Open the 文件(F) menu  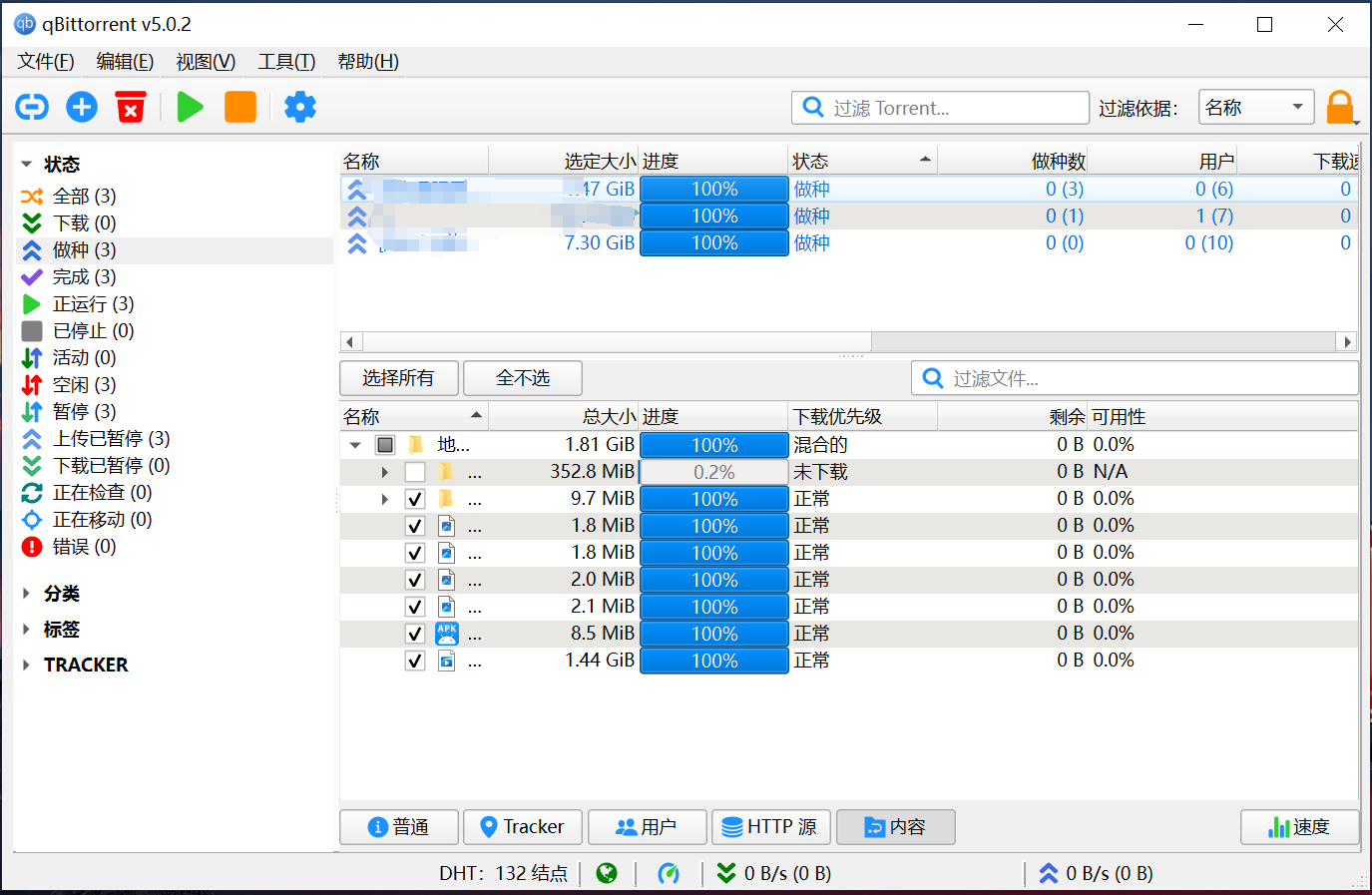pyautogui.click(x=46, y=62)
